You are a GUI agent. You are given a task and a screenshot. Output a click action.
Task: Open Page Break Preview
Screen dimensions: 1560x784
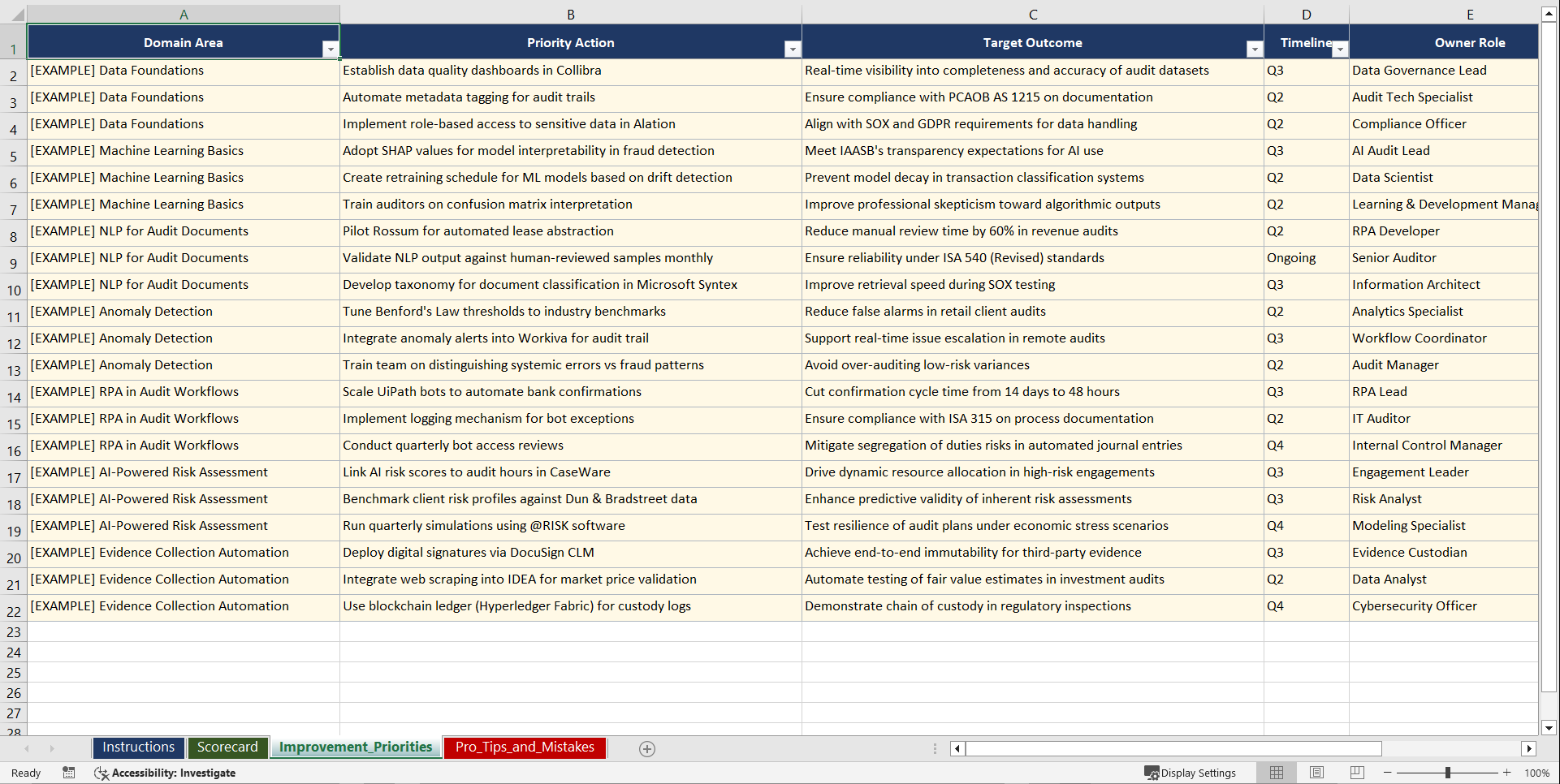point(1356,773)
